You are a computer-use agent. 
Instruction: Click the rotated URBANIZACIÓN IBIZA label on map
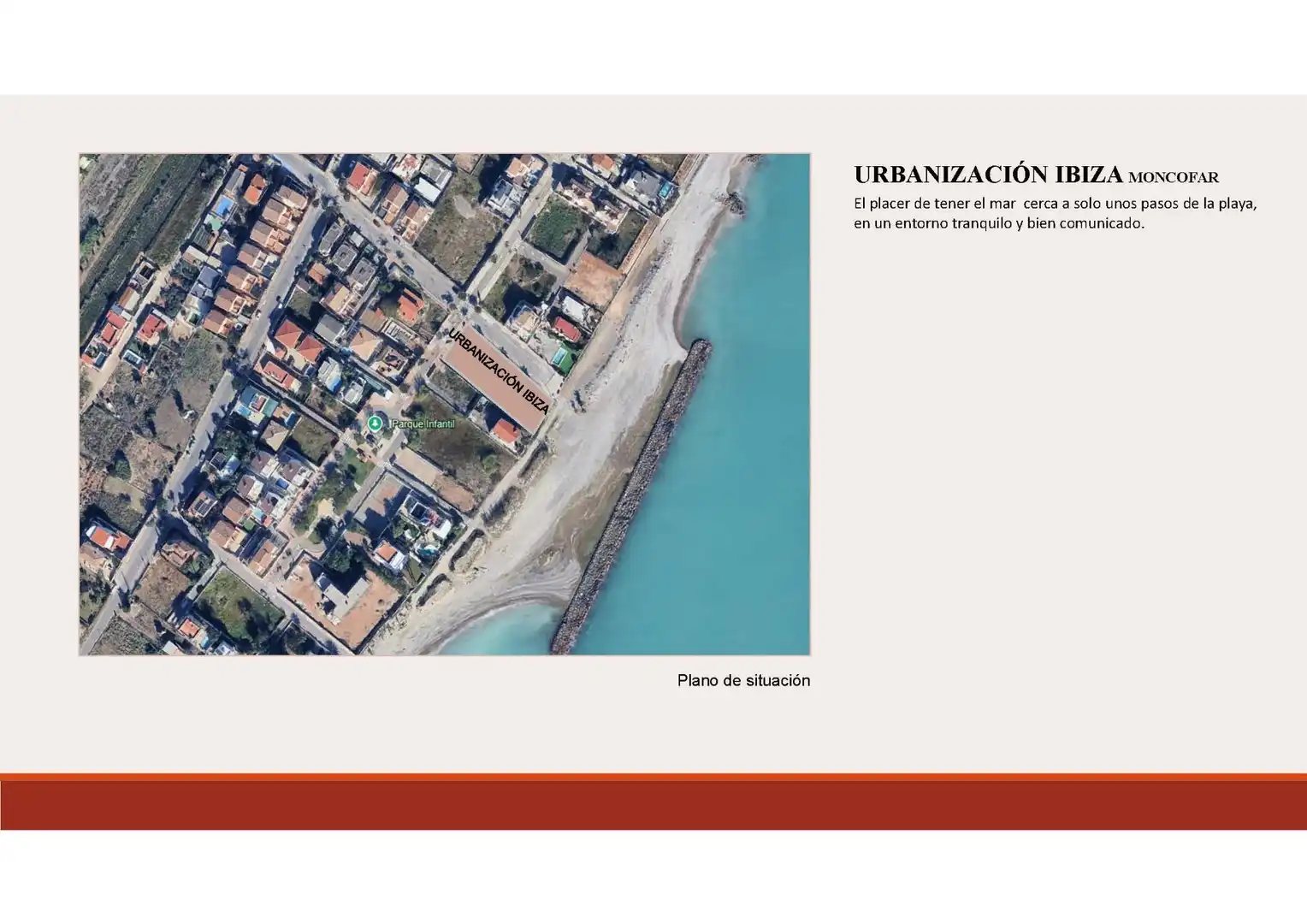click(x=499, y=371)
